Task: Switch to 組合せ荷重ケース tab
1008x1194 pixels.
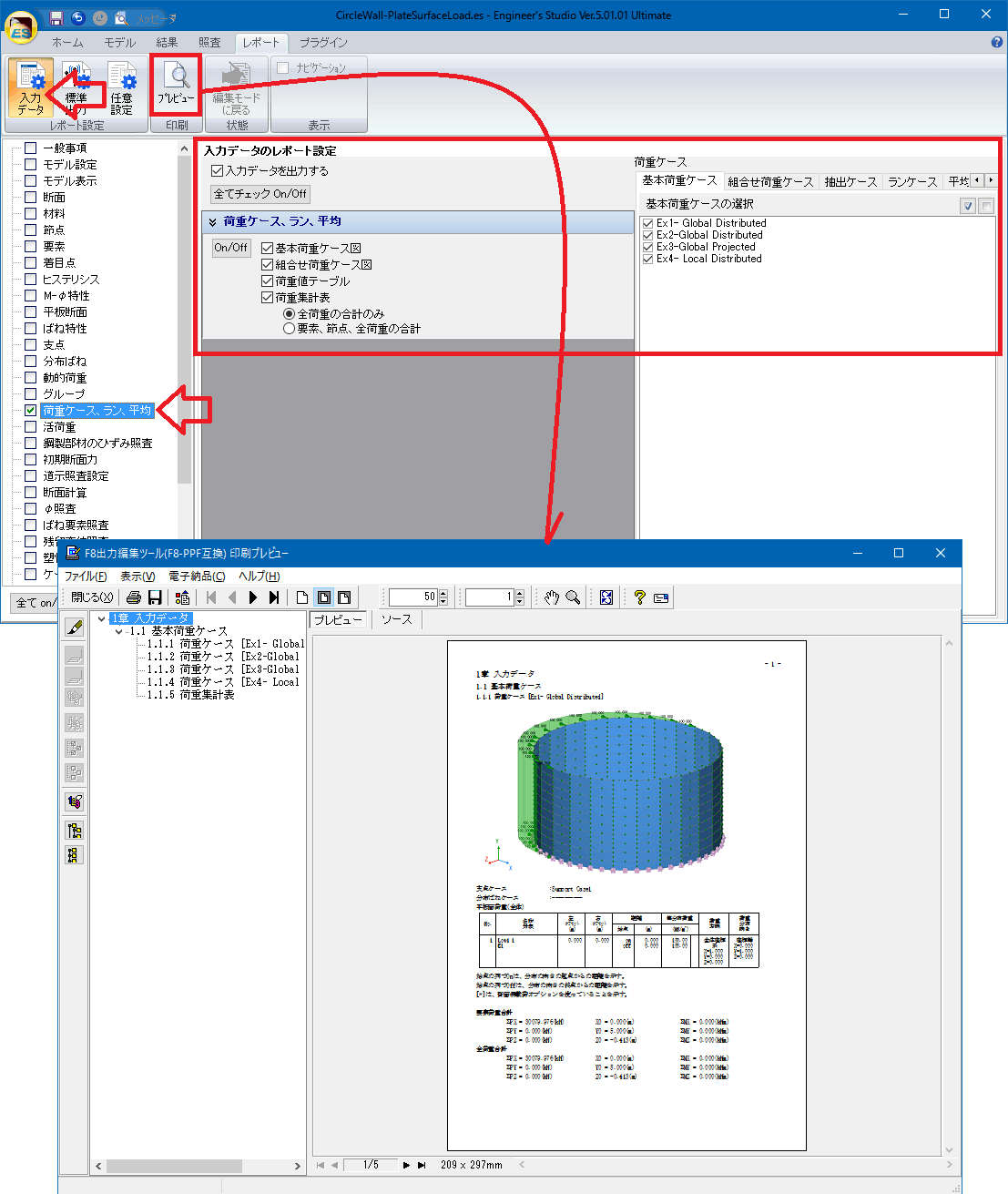Action: pyautogui.click(x=771, y=182)
